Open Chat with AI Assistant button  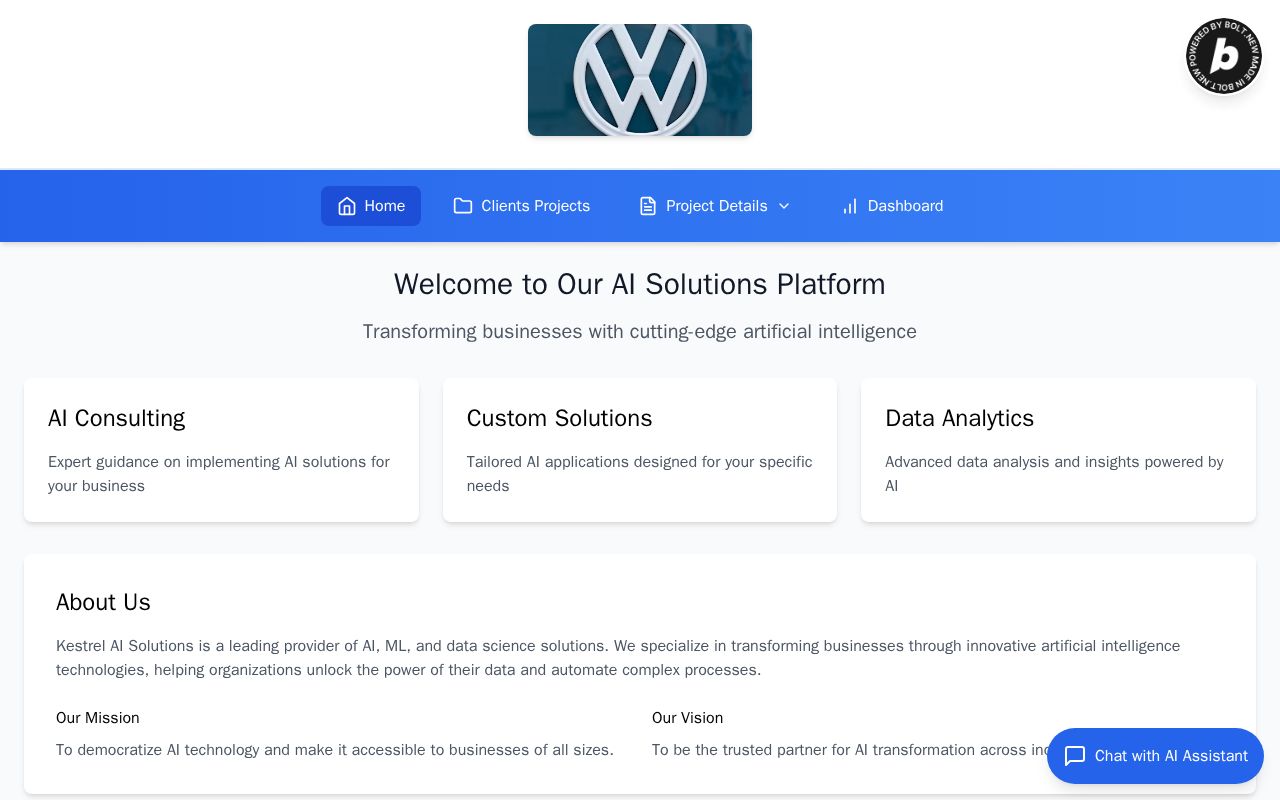(1155, 756)
